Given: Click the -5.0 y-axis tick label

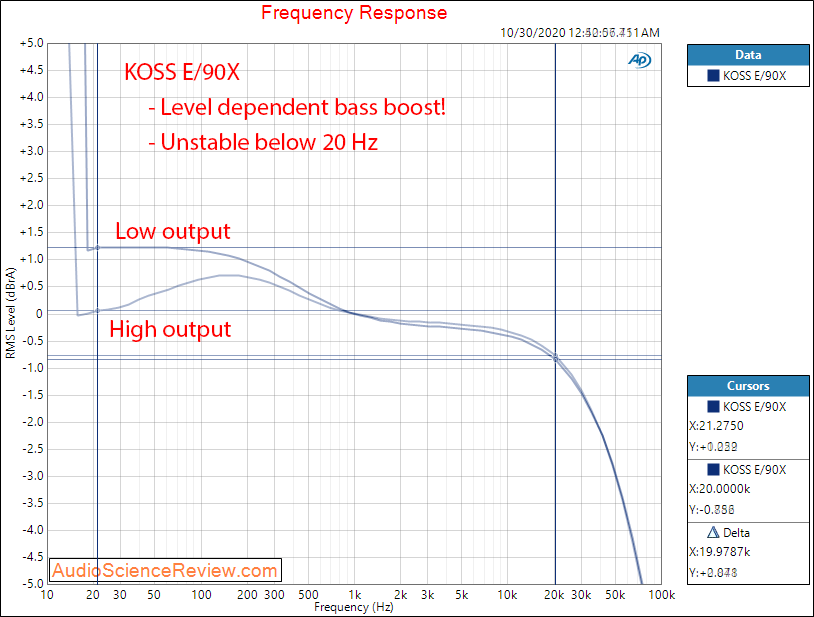Looking at the screenshot, I should [x=33, y=584].
